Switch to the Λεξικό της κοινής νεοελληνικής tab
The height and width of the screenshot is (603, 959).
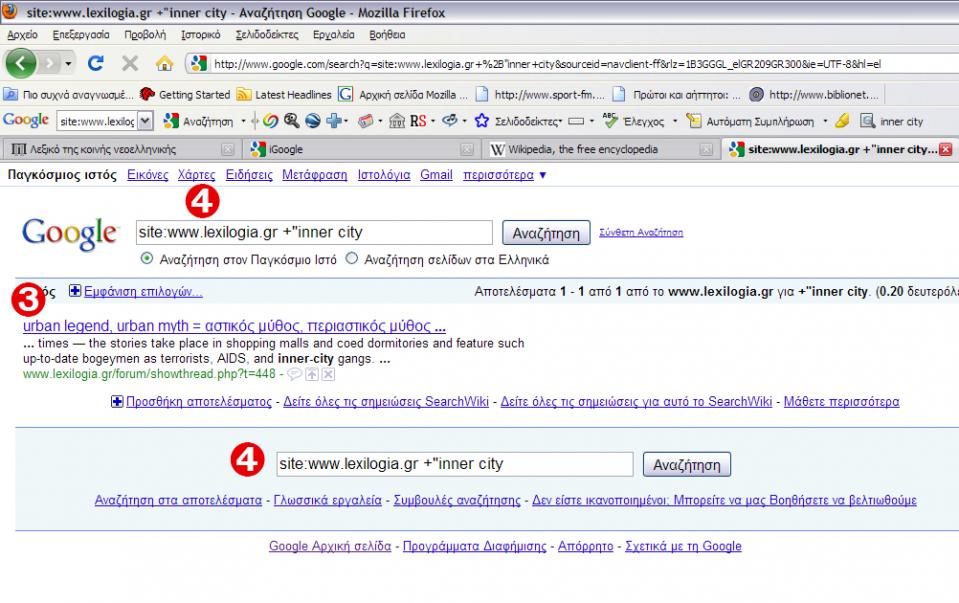(x=120, y=149)
